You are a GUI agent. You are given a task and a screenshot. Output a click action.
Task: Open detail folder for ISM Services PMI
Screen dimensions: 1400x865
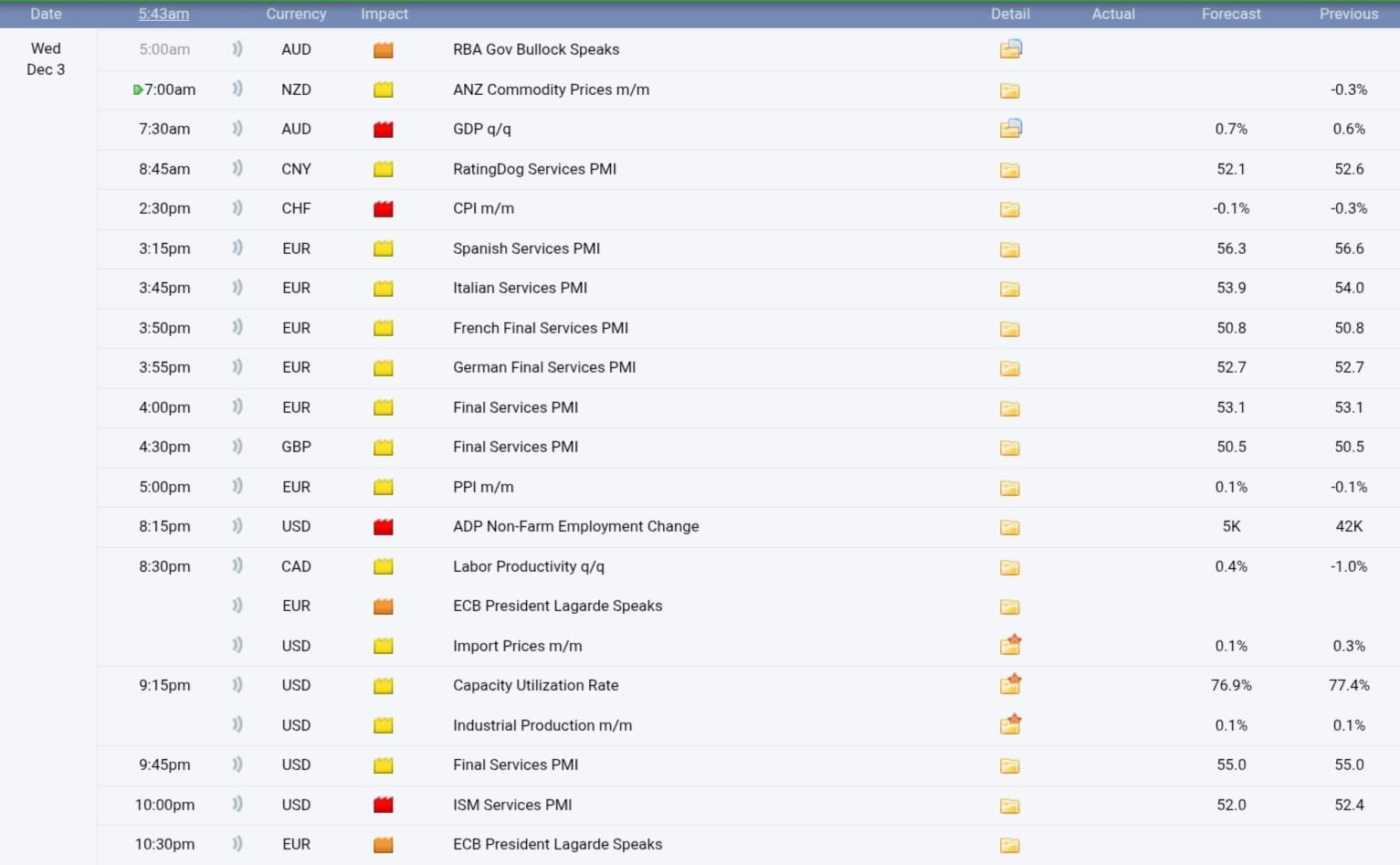(1009, 806)
